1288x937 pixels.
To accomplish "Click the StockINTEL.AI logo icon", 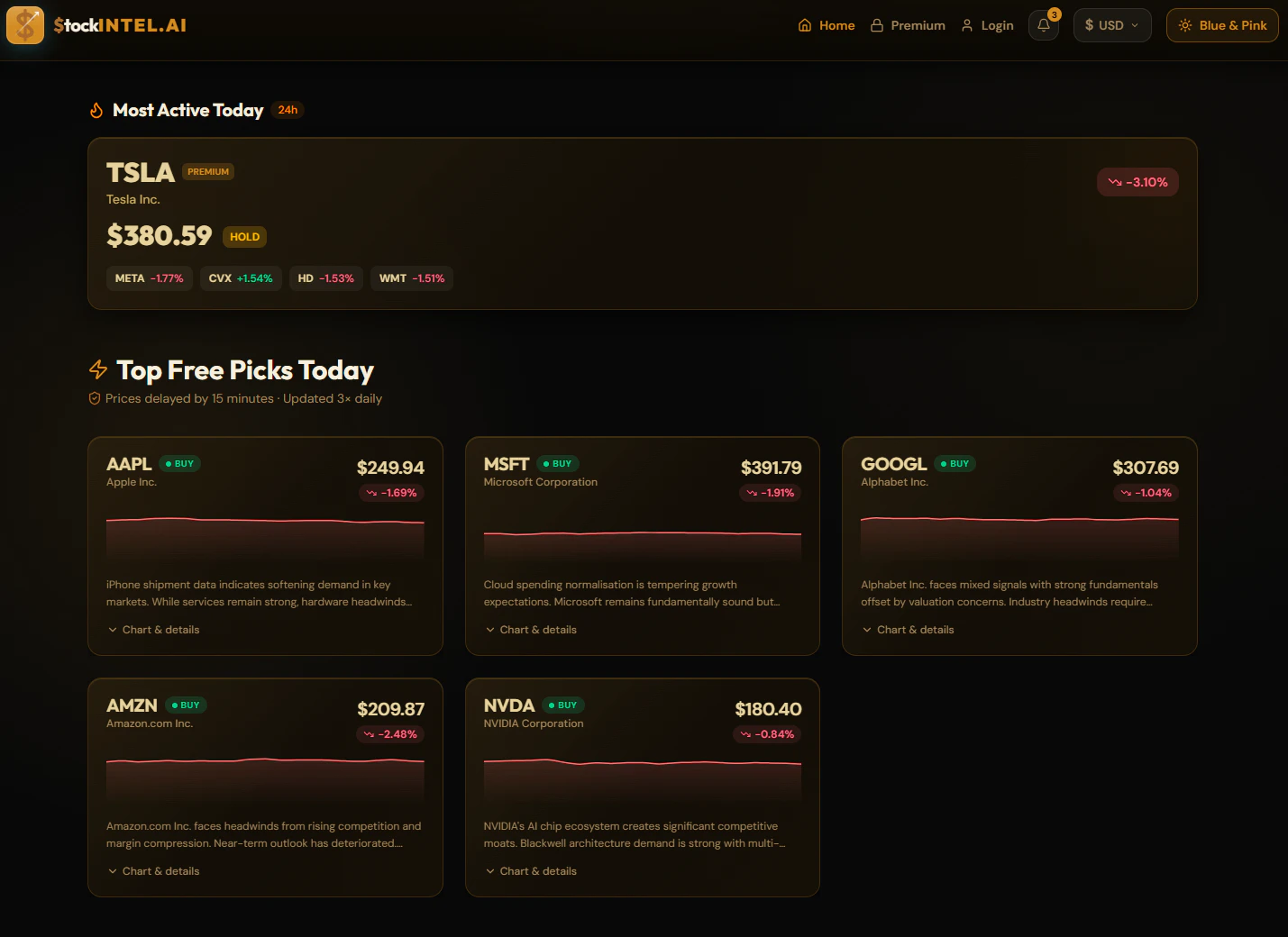I will click(x=25, y=25).
